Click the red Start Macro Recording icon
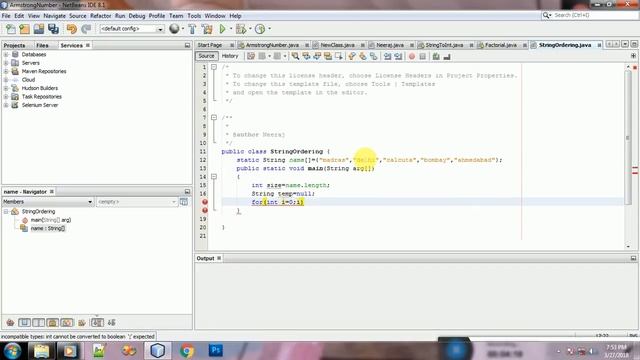 click(412, 56)
